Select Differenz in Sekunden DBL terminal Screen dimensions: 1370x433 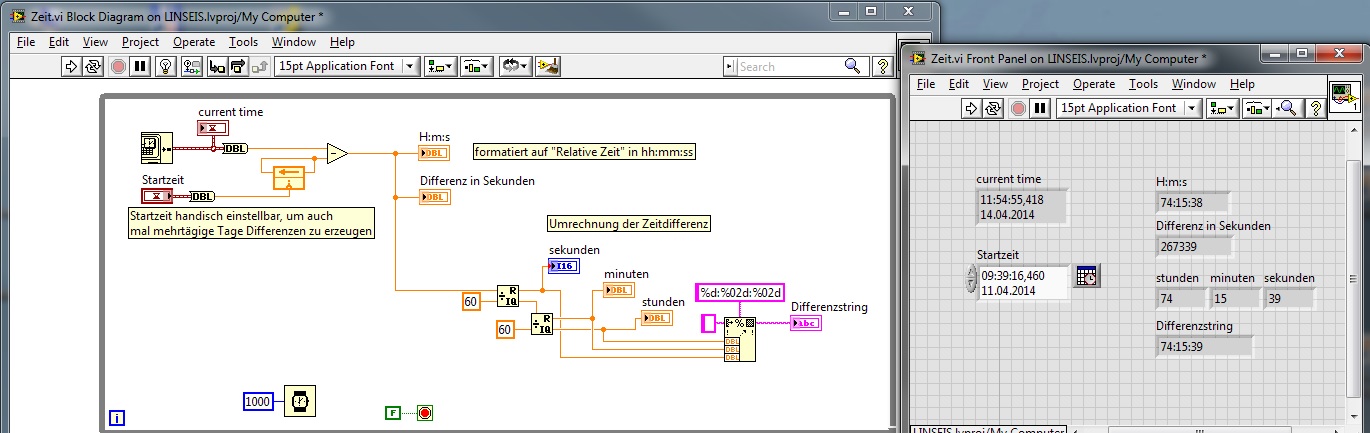tap(434, 197)
